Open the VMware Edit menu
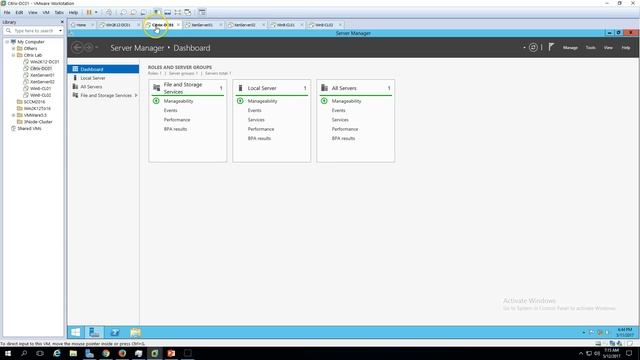Viewport: 640px width, 360px height. [19, 12]
